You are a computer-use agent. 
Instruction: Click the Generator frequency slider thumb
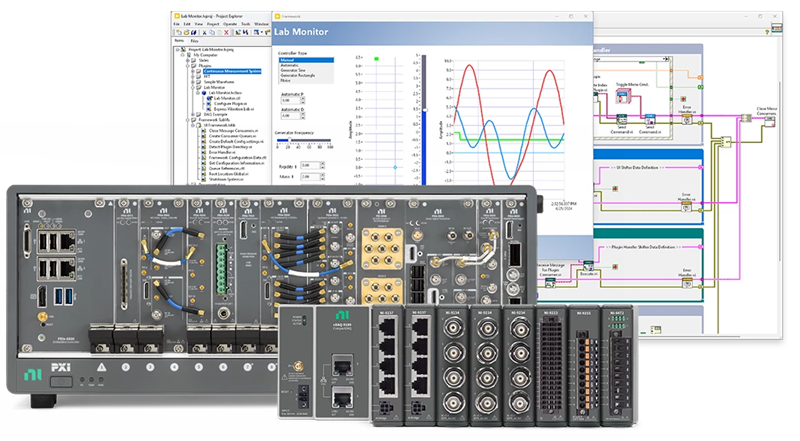pos(289,140)
